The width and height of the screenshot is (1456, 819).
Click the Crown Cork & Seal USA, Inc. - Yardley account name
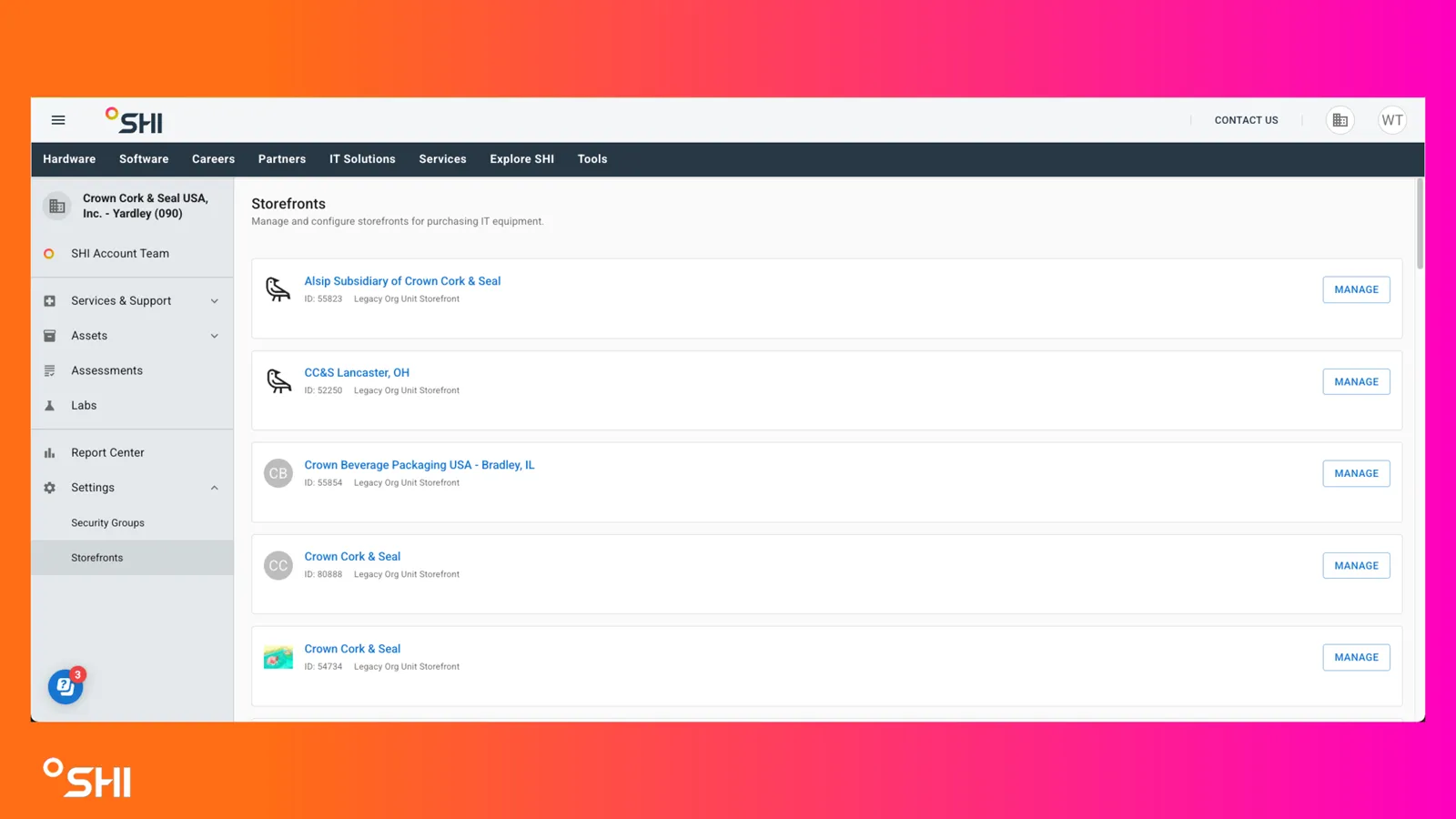click(x=146, y=206)
